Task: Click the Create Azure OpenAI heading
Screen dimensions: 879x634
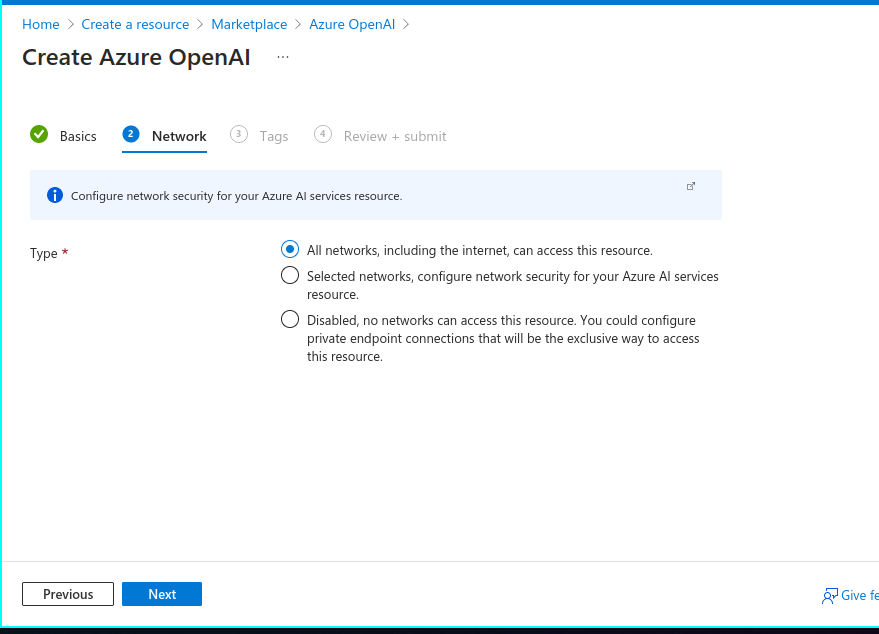Action: pos(136,58)
